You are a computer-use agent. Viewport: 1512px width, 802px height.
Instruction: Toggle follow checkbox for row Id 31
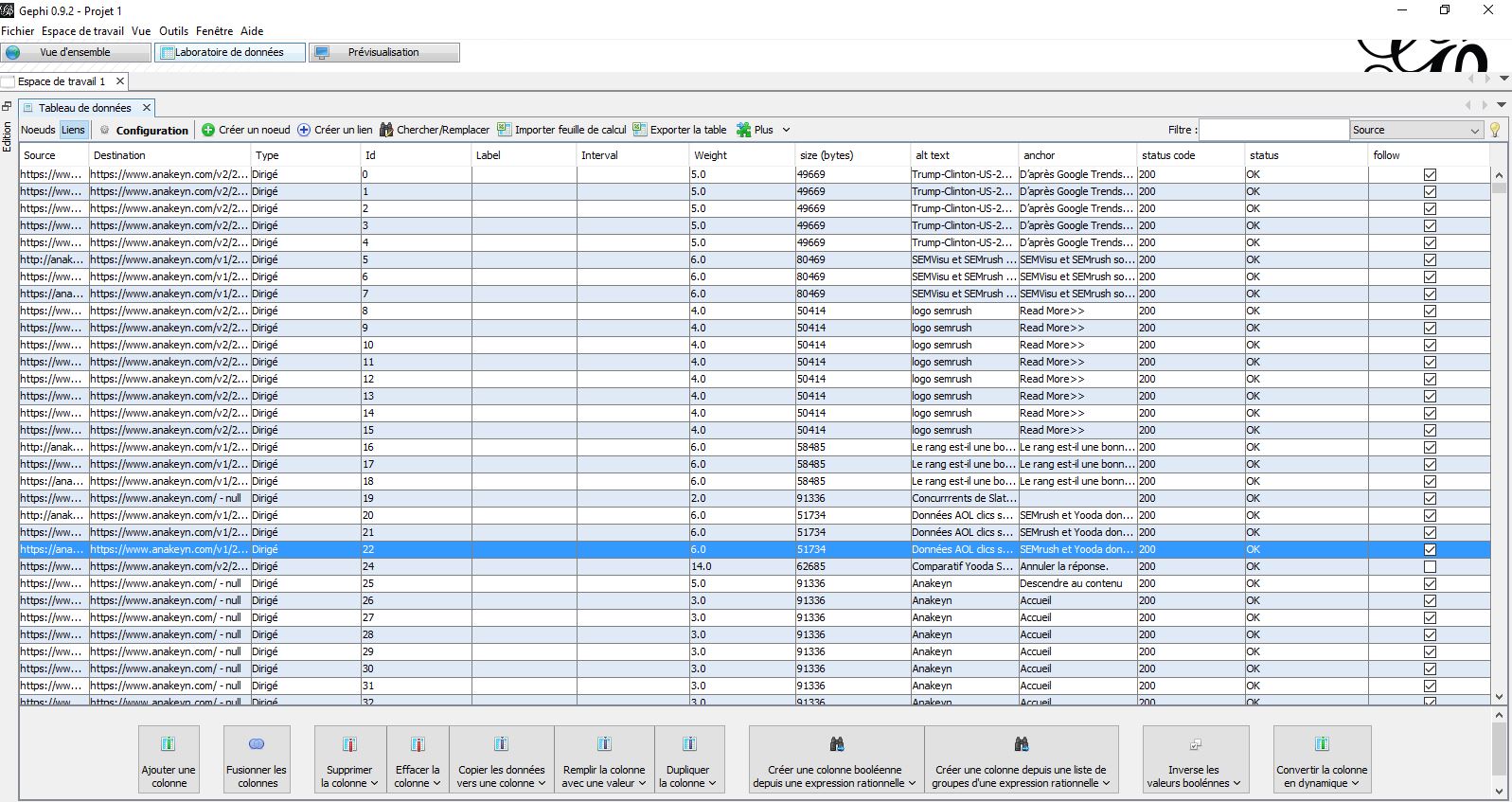pyautogui.click(x=1430, y=686)
